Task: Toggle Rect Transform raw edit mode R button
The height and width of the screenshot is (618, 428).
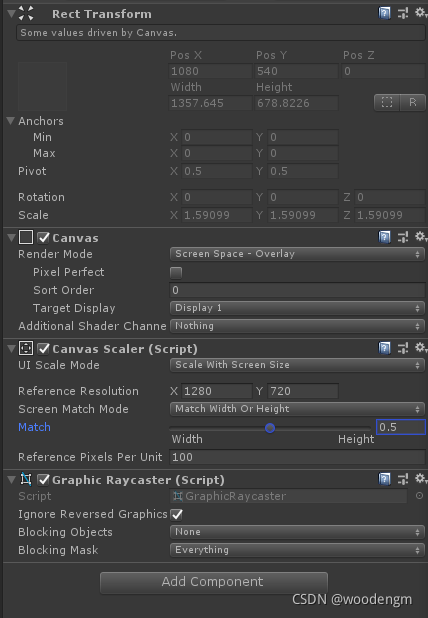Action: (413, 102)
